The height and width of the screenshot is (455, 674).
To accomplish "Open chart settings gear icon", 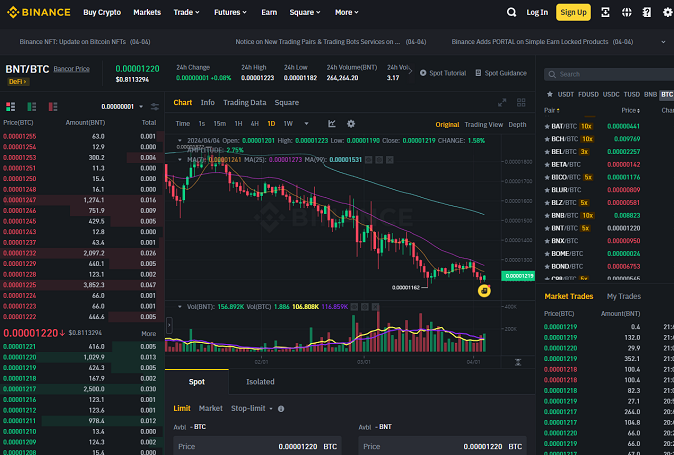I will pyautogui.click(x=351, y=124).
